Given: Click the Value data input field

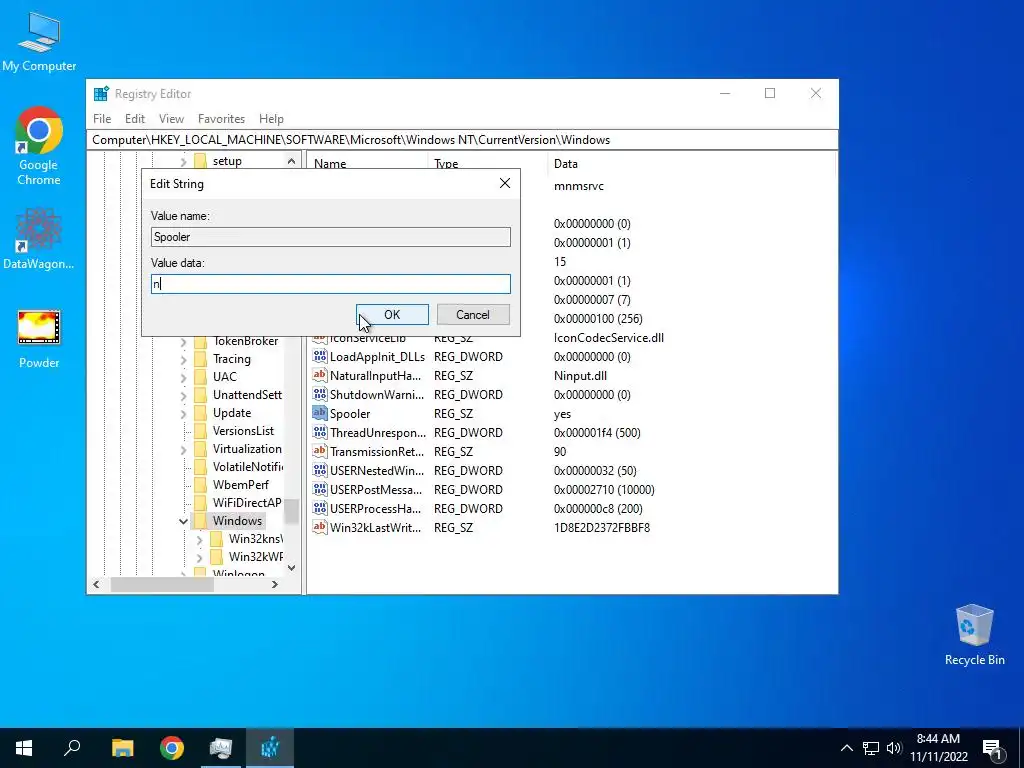Looking at the screenshot, I should (x=330, y=283).
